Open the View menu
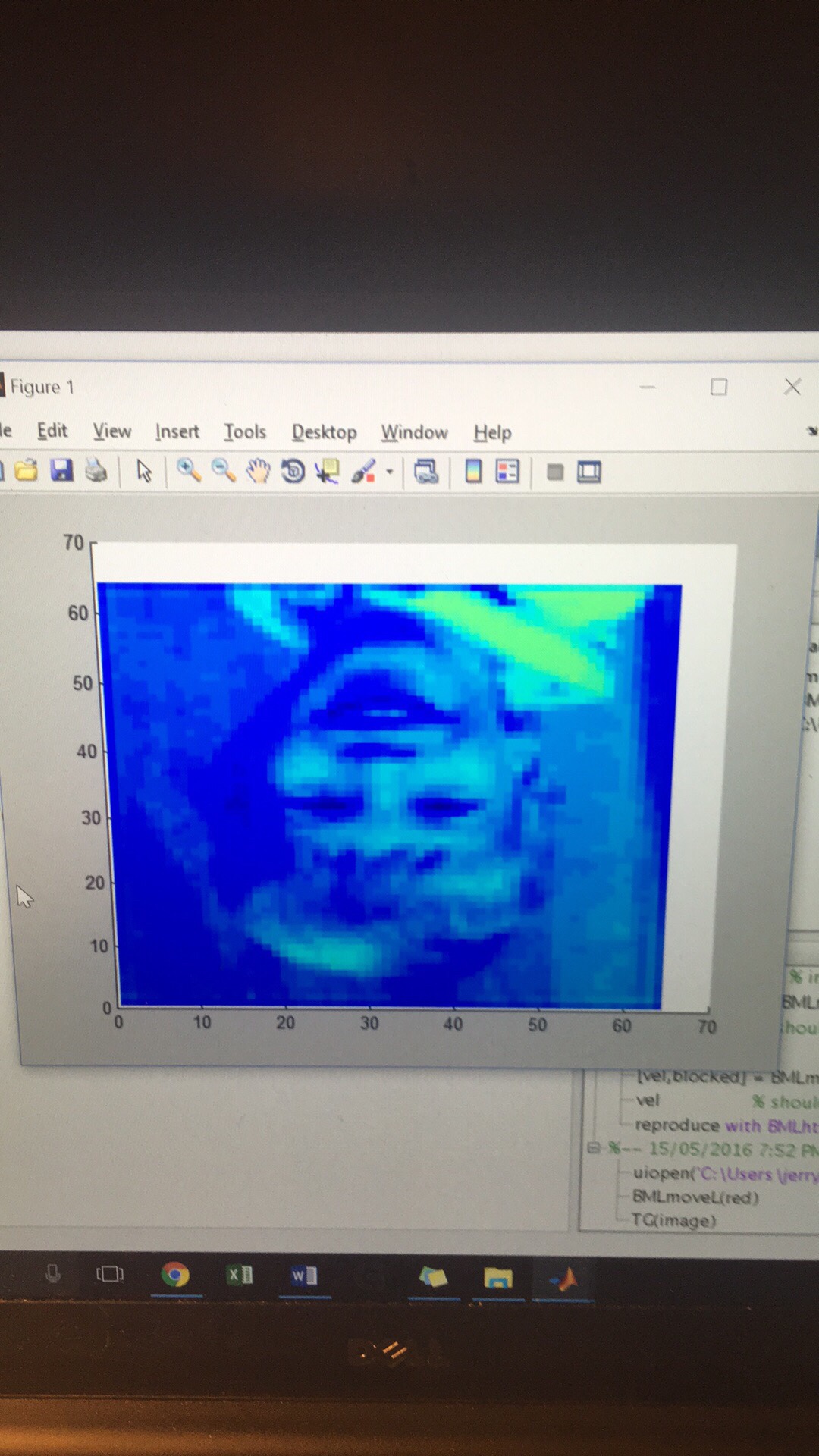Screen dimensions: 819x1456 (x=112, y=431)
